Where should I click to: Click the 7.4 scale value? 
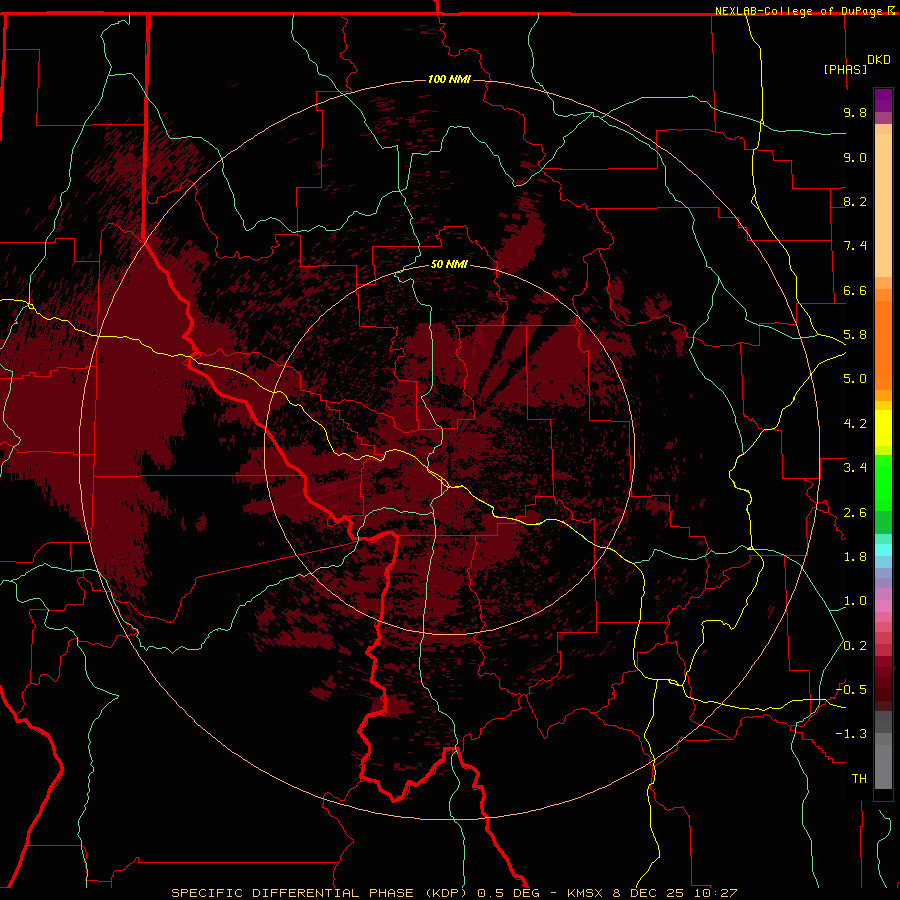(855, 246)
